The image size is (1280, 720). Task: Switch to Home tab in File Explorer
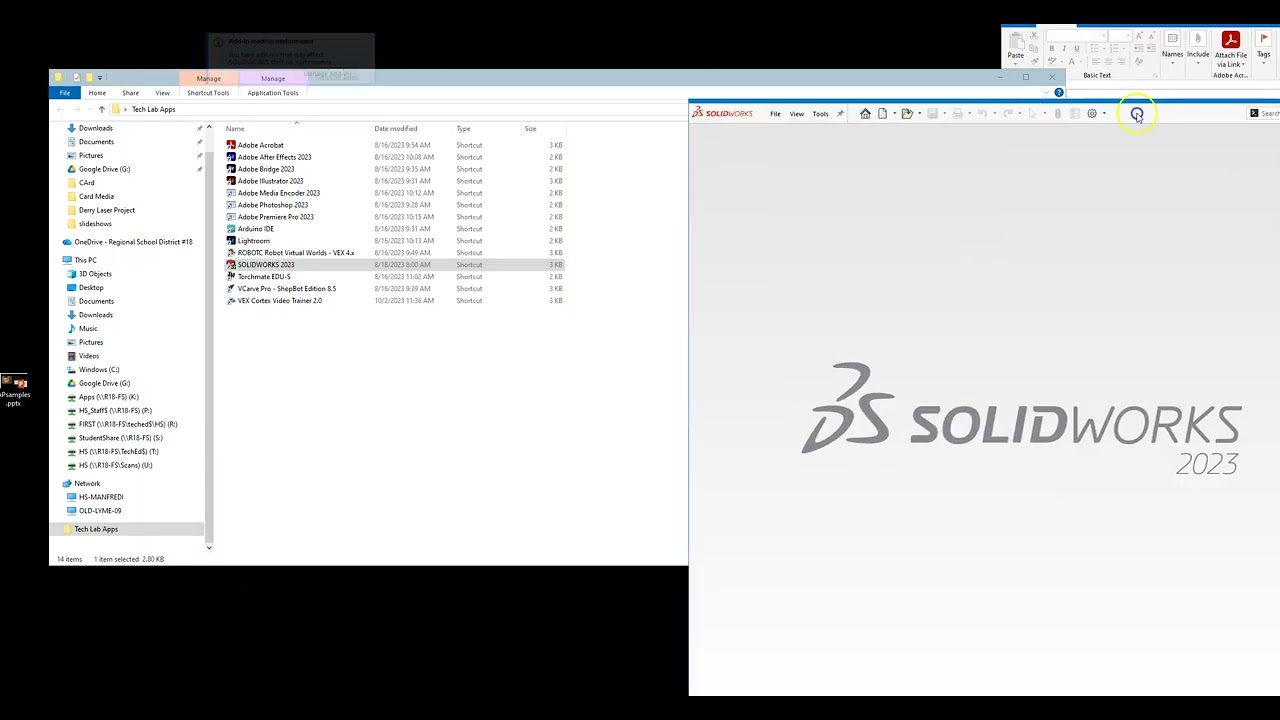point(97,93)
